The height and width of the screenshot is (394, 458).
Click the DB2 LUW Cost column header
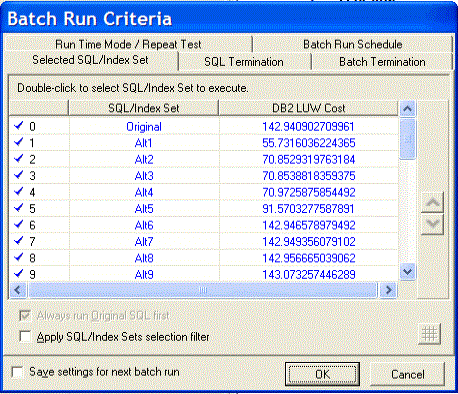308,108
